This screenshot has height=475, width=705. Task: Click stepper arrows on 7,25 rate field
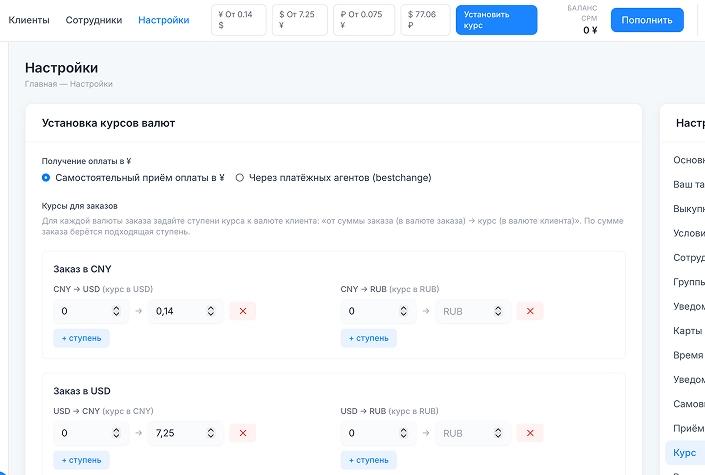[211, 433]
